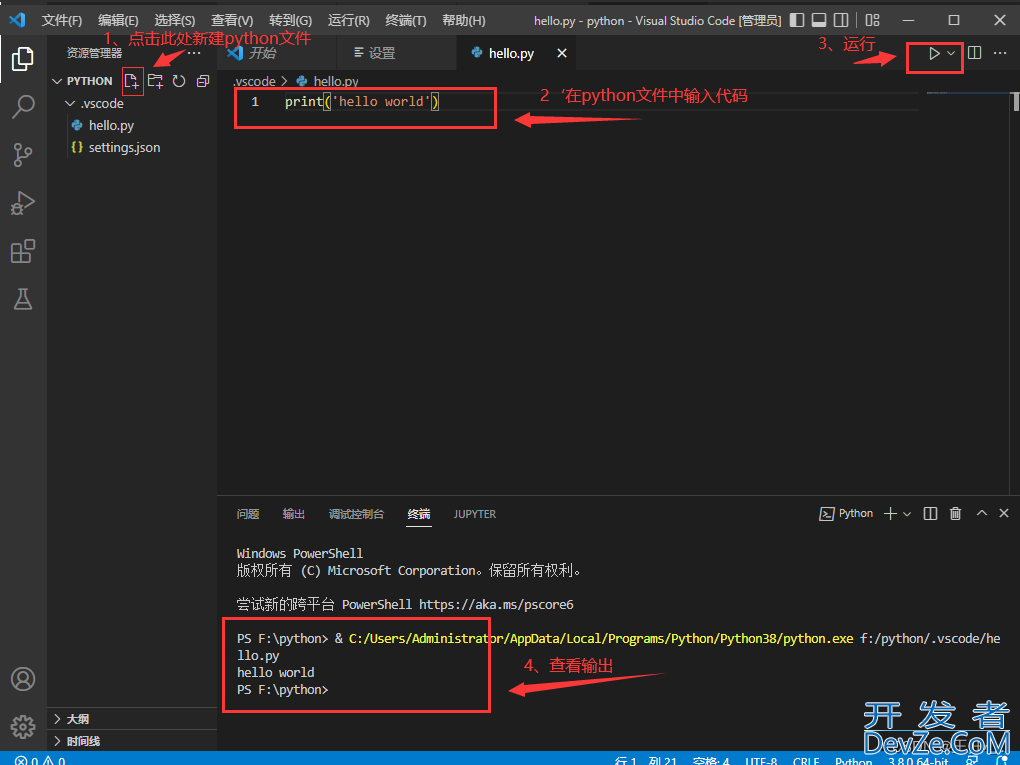The height and width of the screenshot is (765, 1020).
Task: Open the 查看(V) menu
Action: tap(232, 20)
